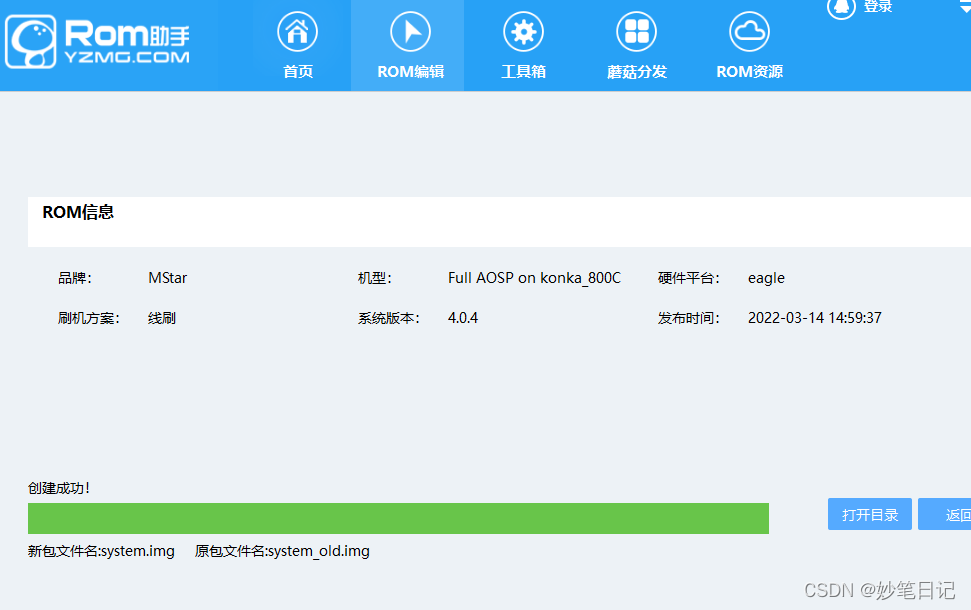Click the 发布时间: label
This screenshot has height=610, width=971.
[689, 318]
